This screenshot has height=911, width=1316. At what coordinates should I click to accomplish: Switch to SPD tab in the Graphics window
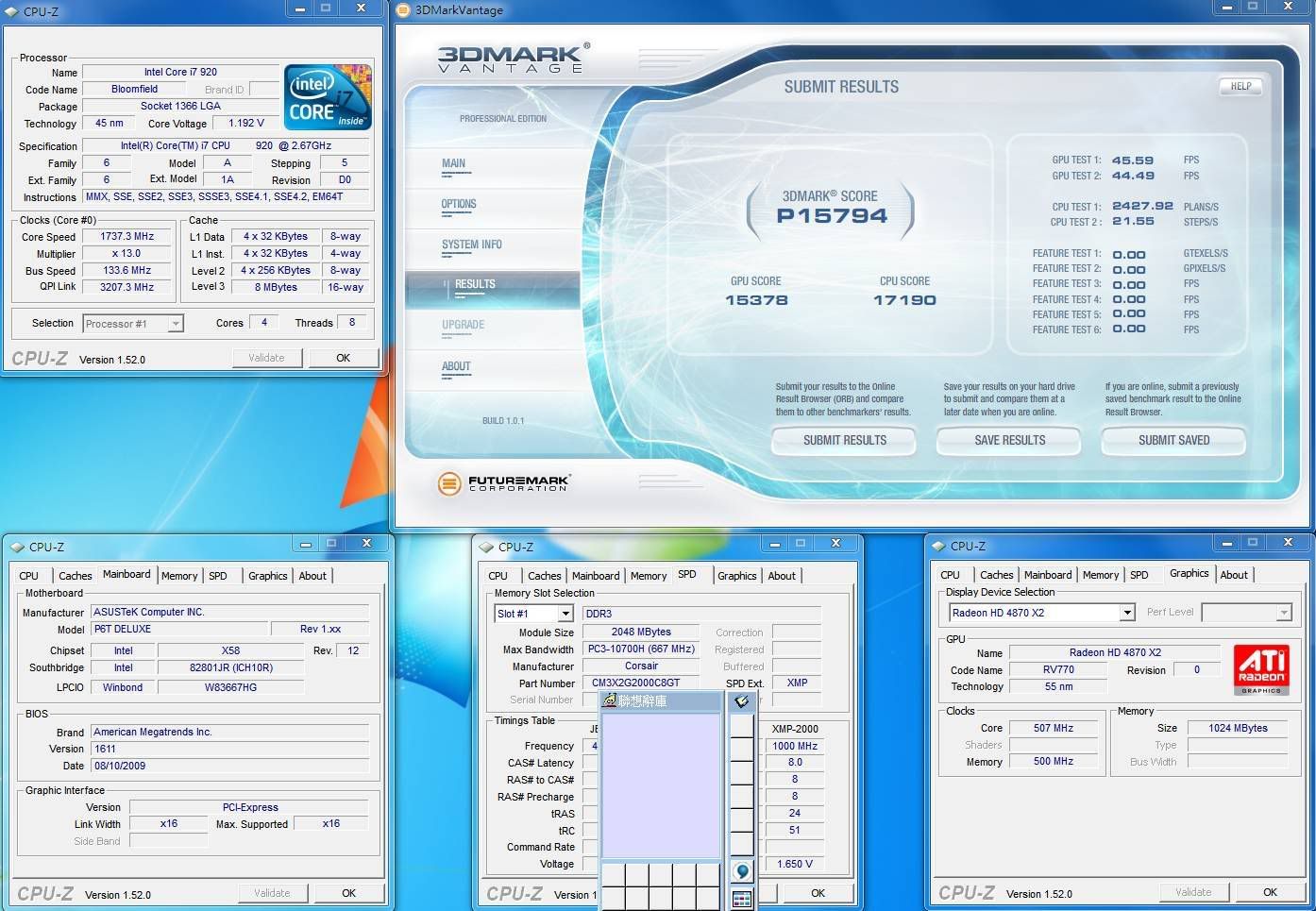(x=1139, y=575)
